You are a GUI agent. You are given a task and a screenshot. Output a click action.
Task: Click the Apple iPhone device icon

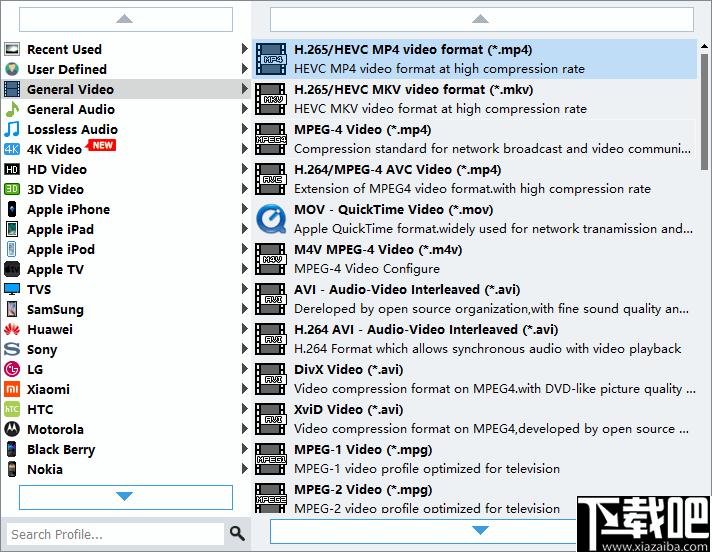pyautogui.click(x=12, y=209)
